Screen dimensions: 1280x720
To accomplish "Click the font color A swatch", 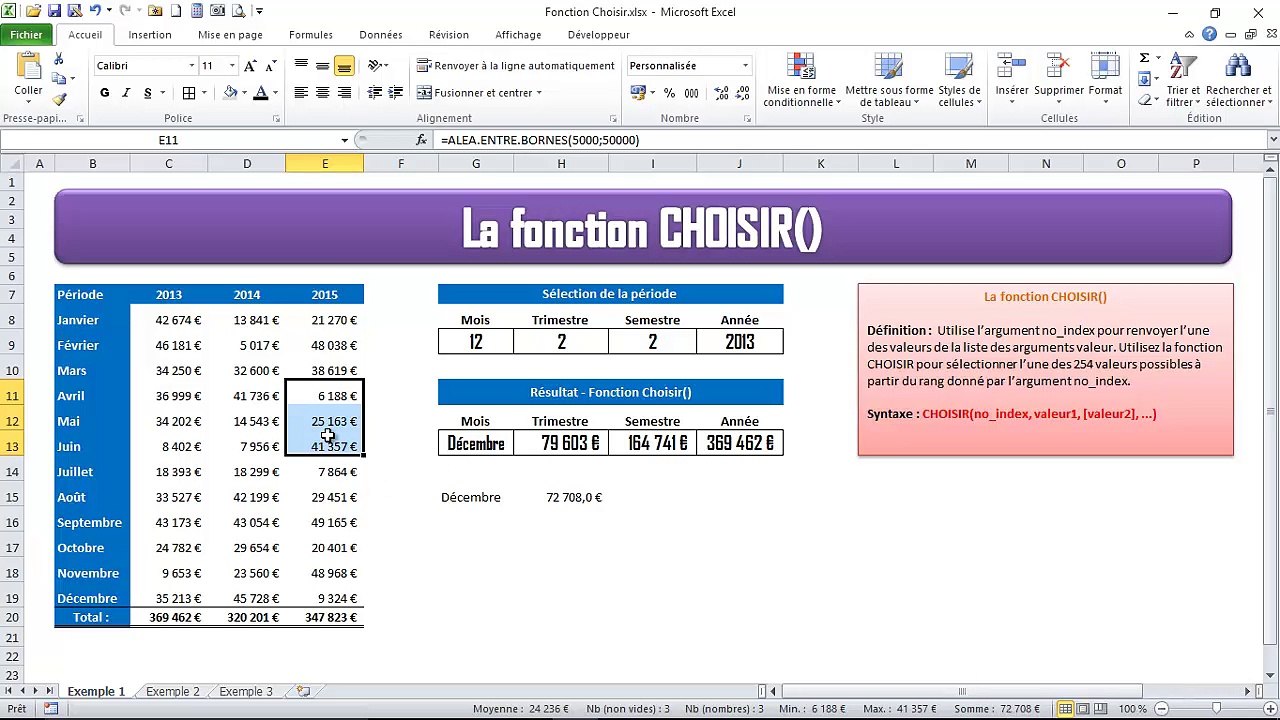I will pyautogui.click(x=260, y=93).
